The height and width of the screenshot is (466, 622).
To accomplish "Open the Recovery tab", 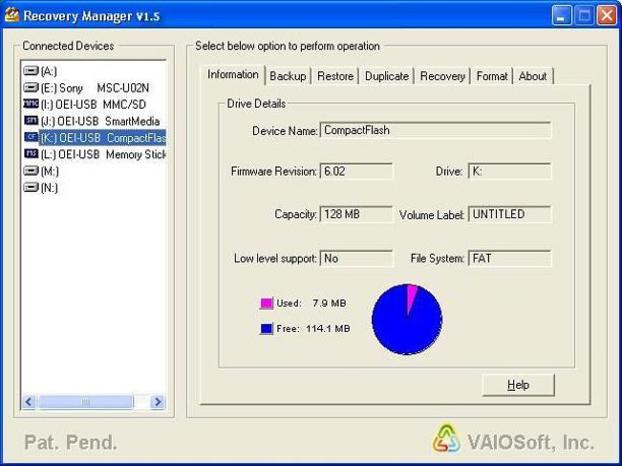I will point(442,76).
